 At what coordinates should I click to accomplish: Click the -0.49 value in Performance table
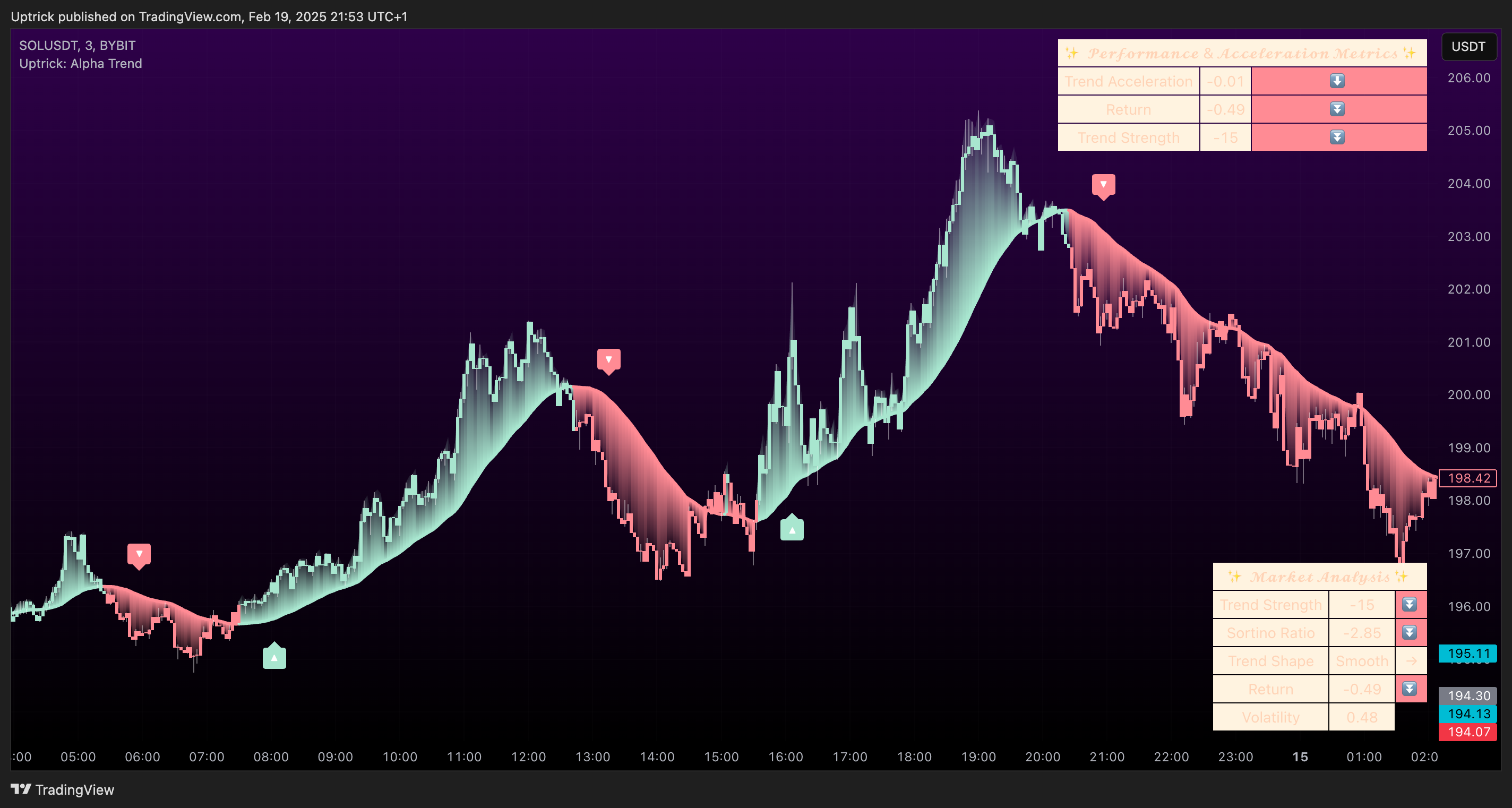click(1225, 110)
